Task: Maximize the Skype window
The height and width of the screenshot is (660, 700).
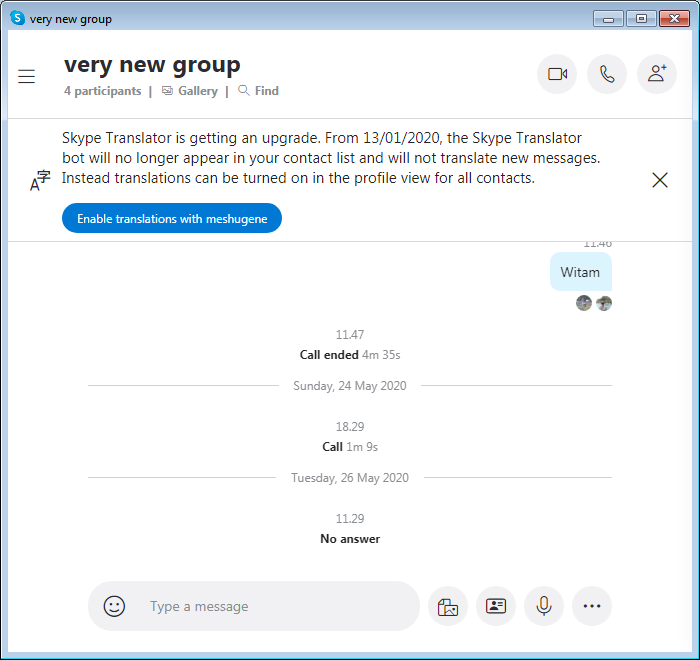Action: click(x=641, y=19)
